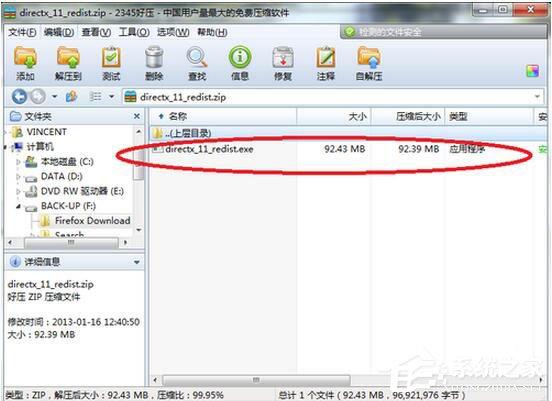
Task: Expand the 本地磁盘 (C:) tree node
Action: (18, 162)
